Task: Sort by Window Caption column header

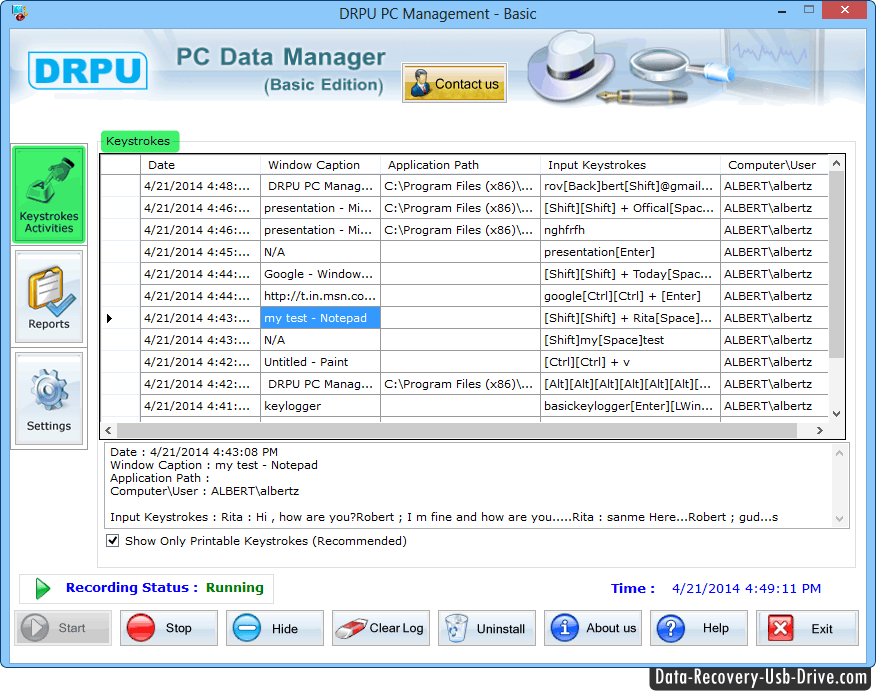Action: point(320,165)
